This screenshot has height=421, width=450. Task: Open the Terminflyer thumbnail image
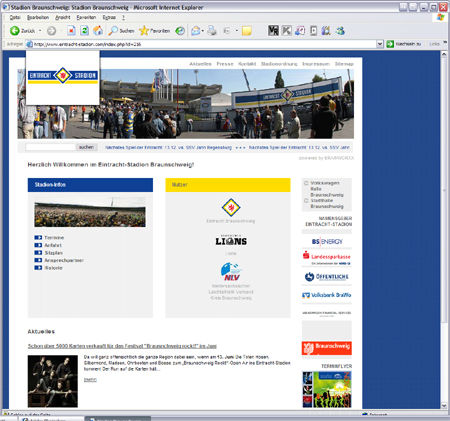click(x=327, y=389)
